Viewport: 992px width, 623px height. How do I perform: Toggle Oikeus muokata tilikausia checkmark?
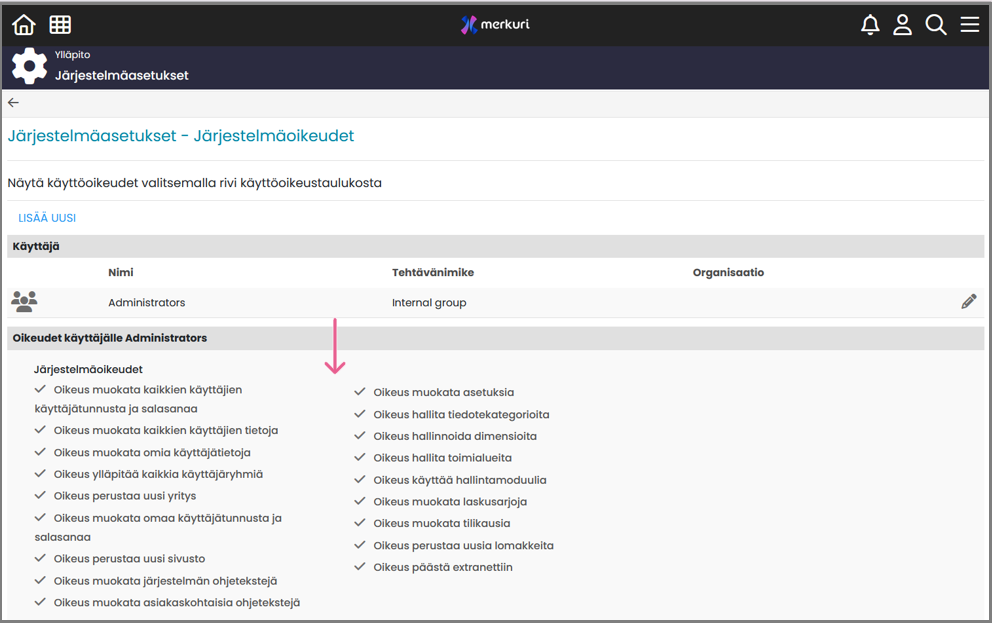tap(360, 523)
